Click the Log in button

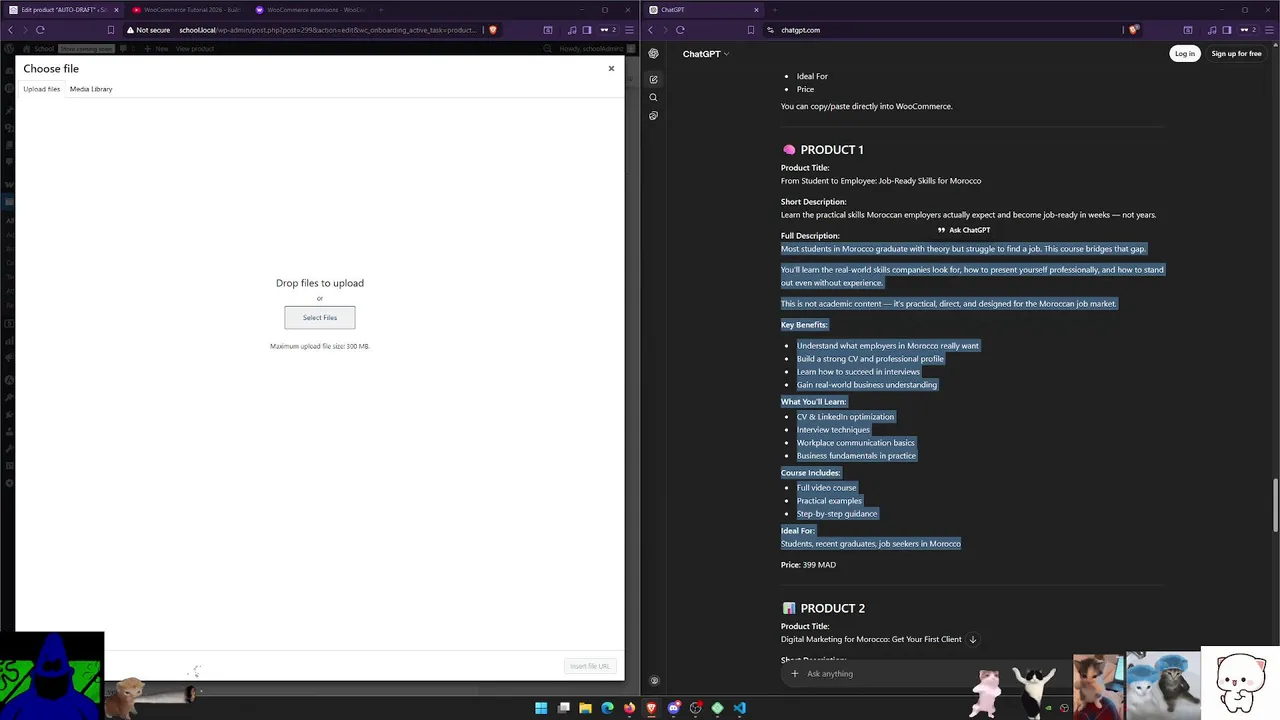pyautogui.click(x=1185, y=53)
